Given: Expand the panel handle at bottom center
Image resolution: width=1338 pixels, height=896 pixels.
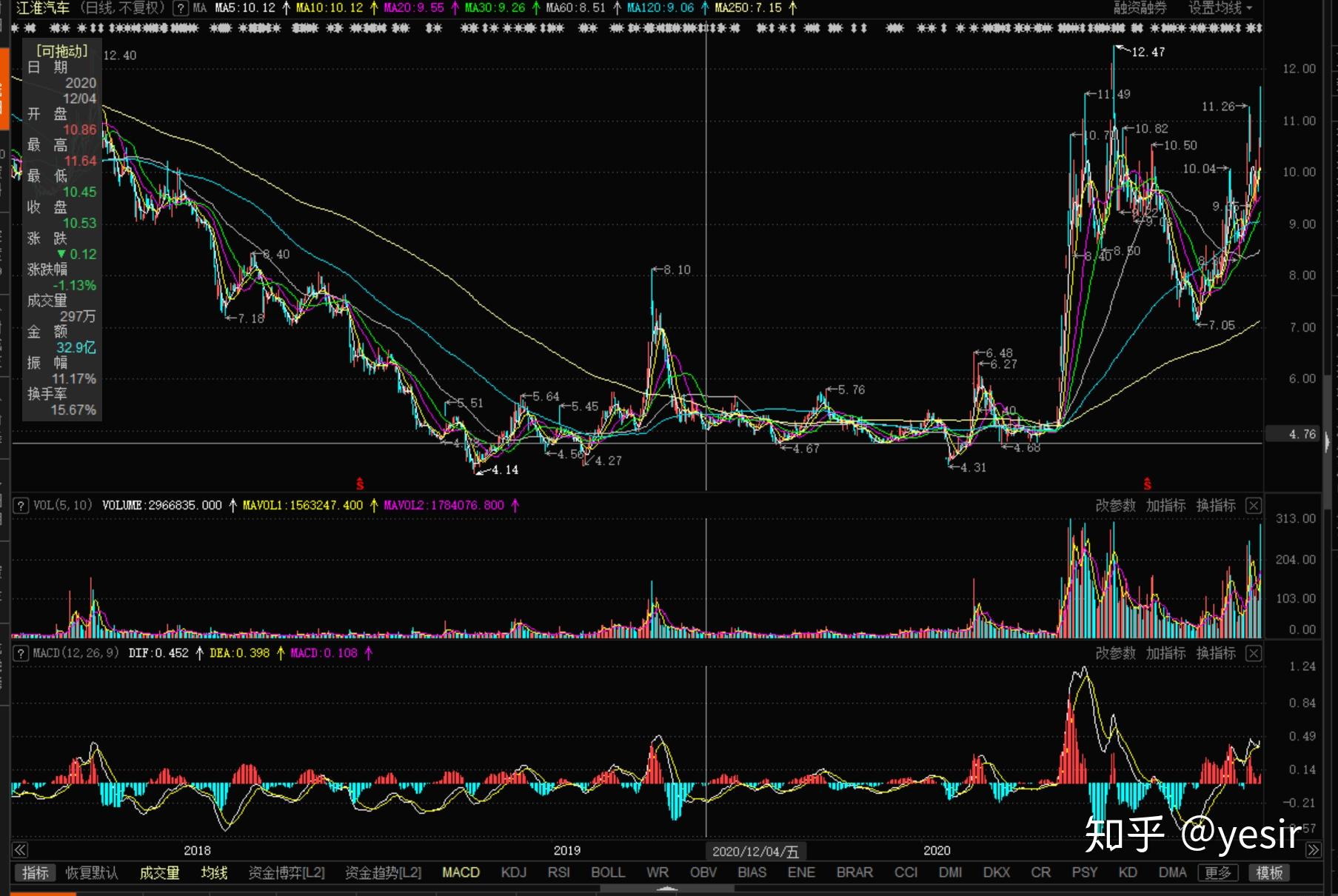Looking at the screenshot, I should 667,889.
